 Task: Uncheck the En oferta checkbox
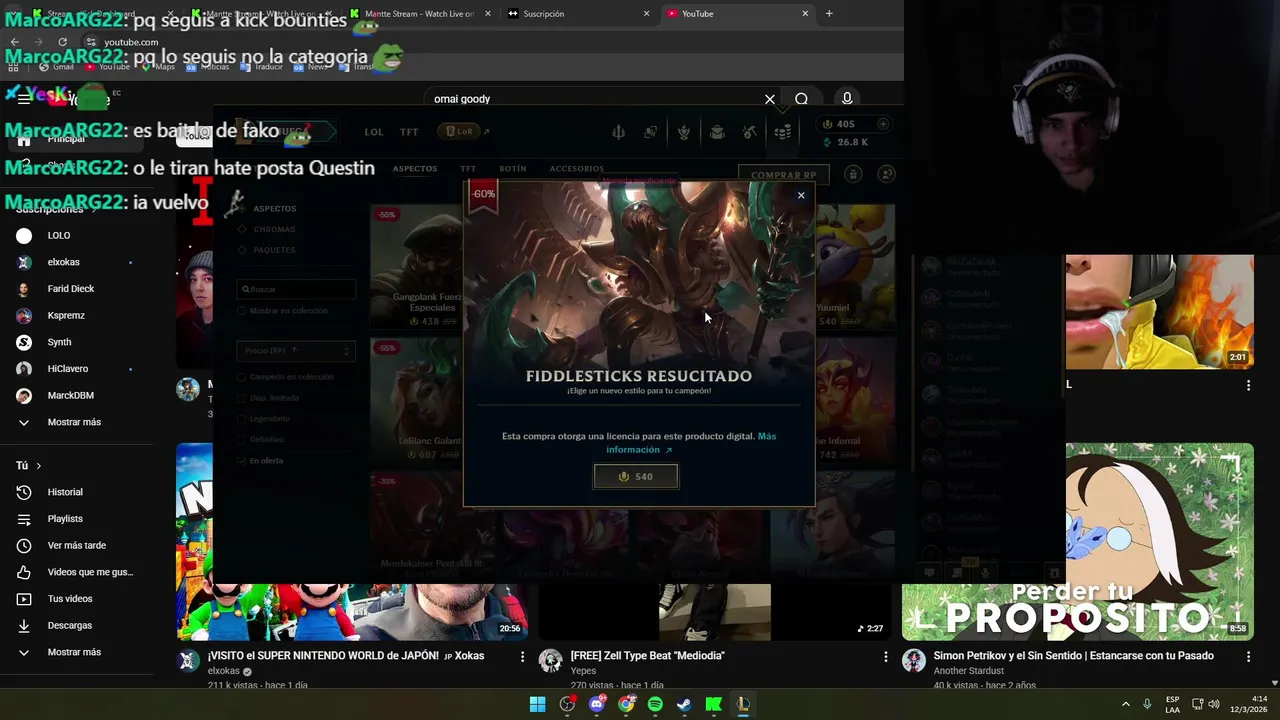[x=242, y=461]
